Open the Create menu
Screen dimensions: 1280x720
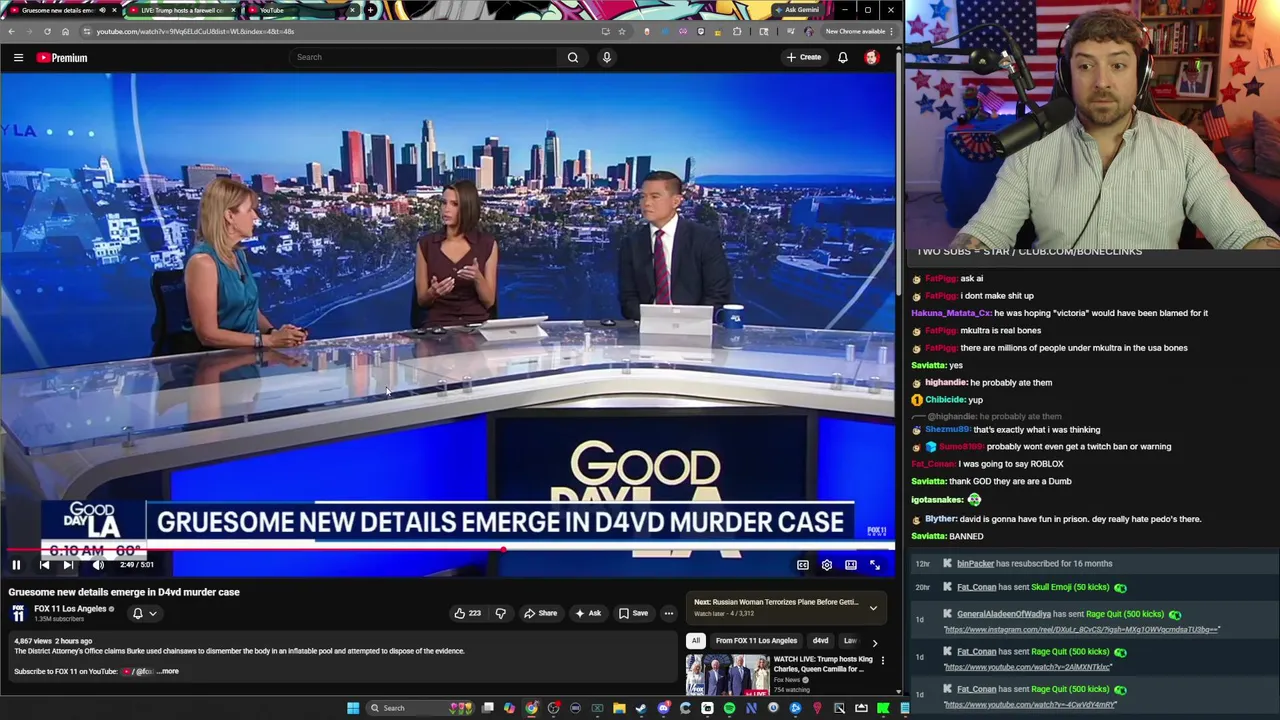tap(803, 57)
